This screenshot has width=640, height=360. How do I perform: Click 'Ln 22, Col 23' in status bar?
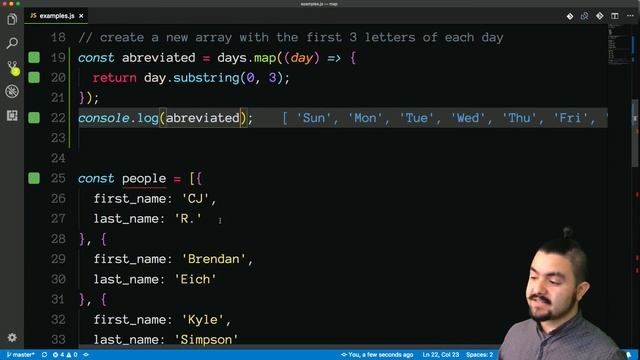click(x=441, y=355)
